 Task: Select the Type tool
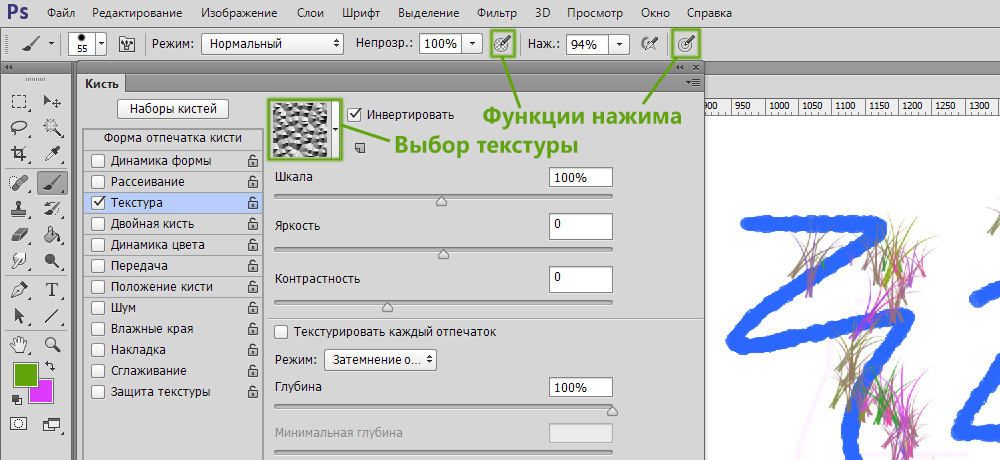pyautogui.click(x=52, y=290)
